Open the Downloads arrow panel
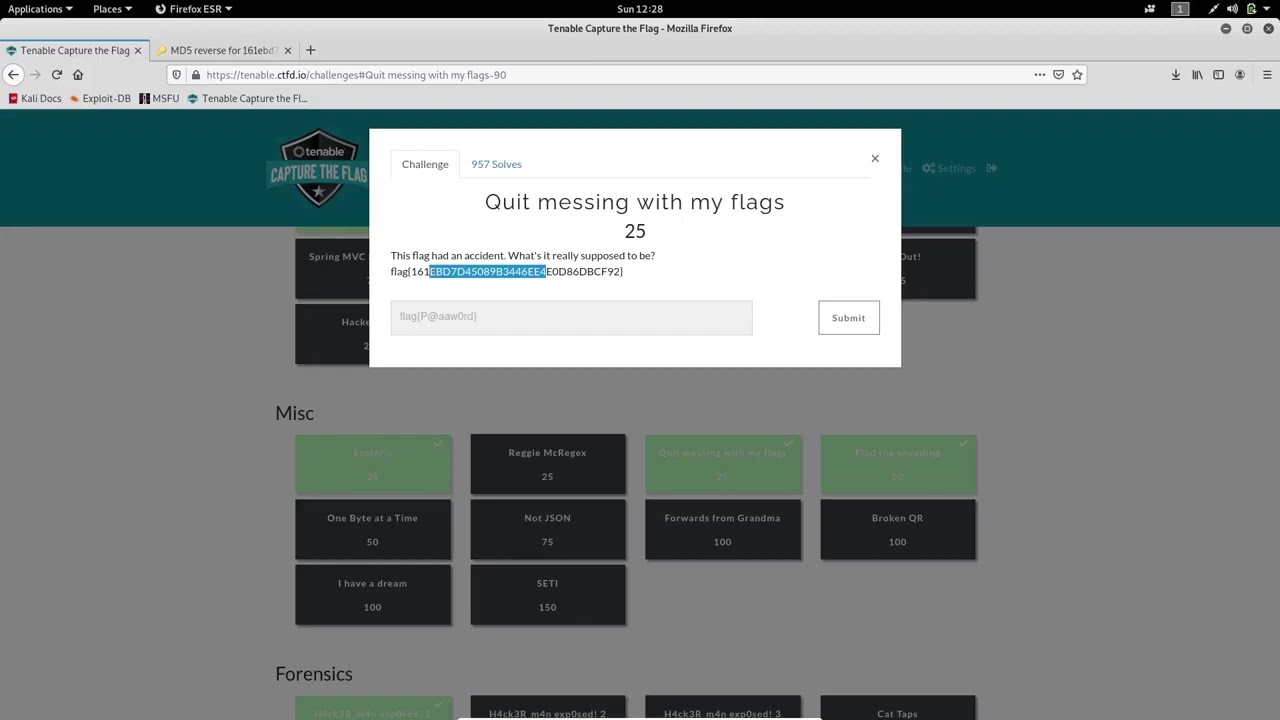 point(1176,75)
